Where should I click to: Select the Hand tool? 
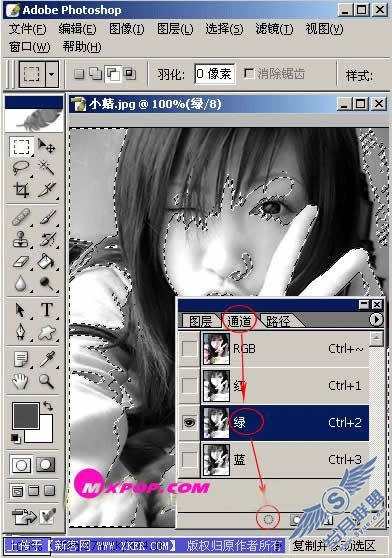(20, 381)
